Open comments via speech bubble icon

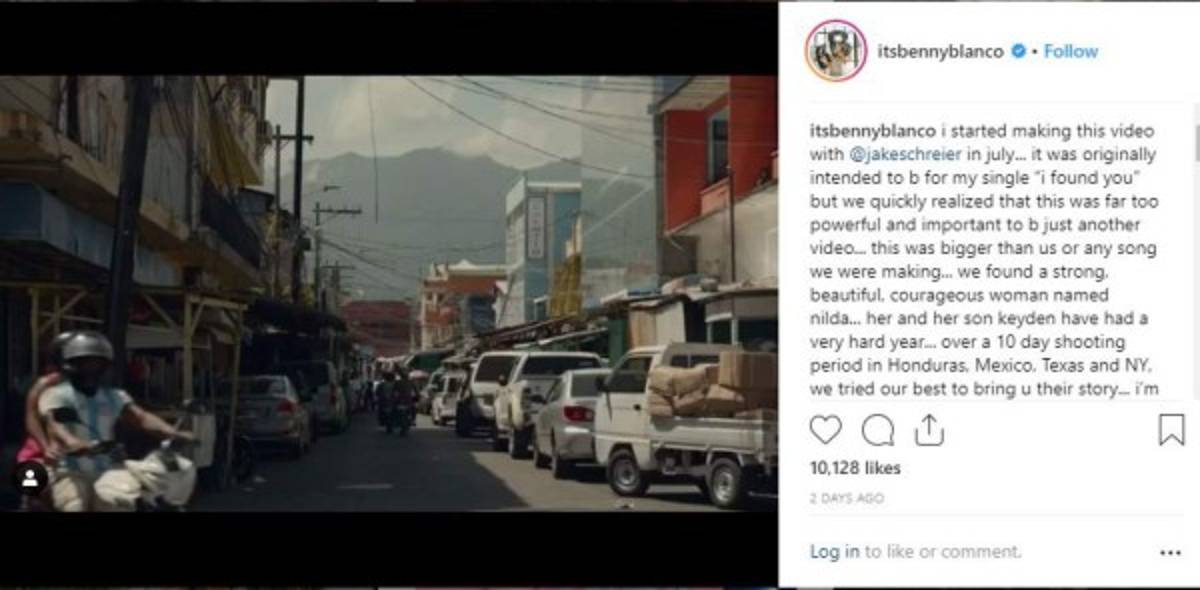(878, 430)
